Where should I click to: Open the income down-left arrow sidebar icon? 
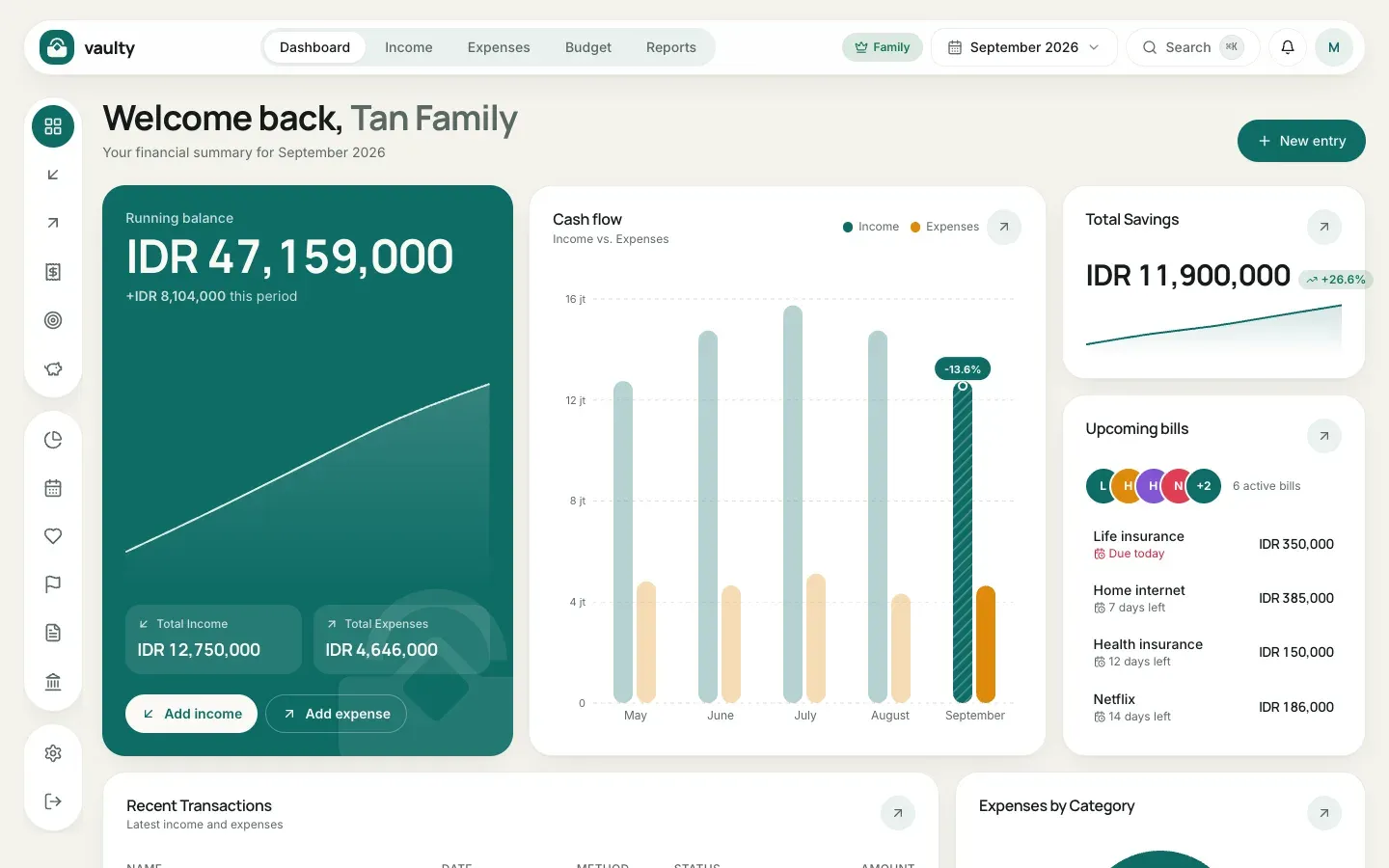point(53,175)
